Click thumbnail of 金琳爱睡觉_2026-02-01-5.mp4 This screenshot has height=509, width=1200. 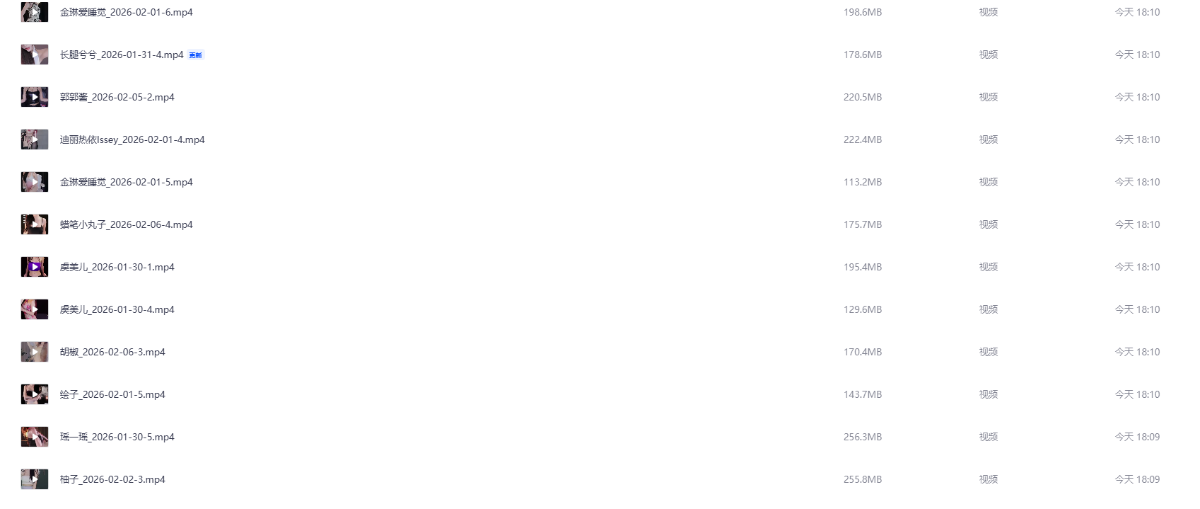34,182
